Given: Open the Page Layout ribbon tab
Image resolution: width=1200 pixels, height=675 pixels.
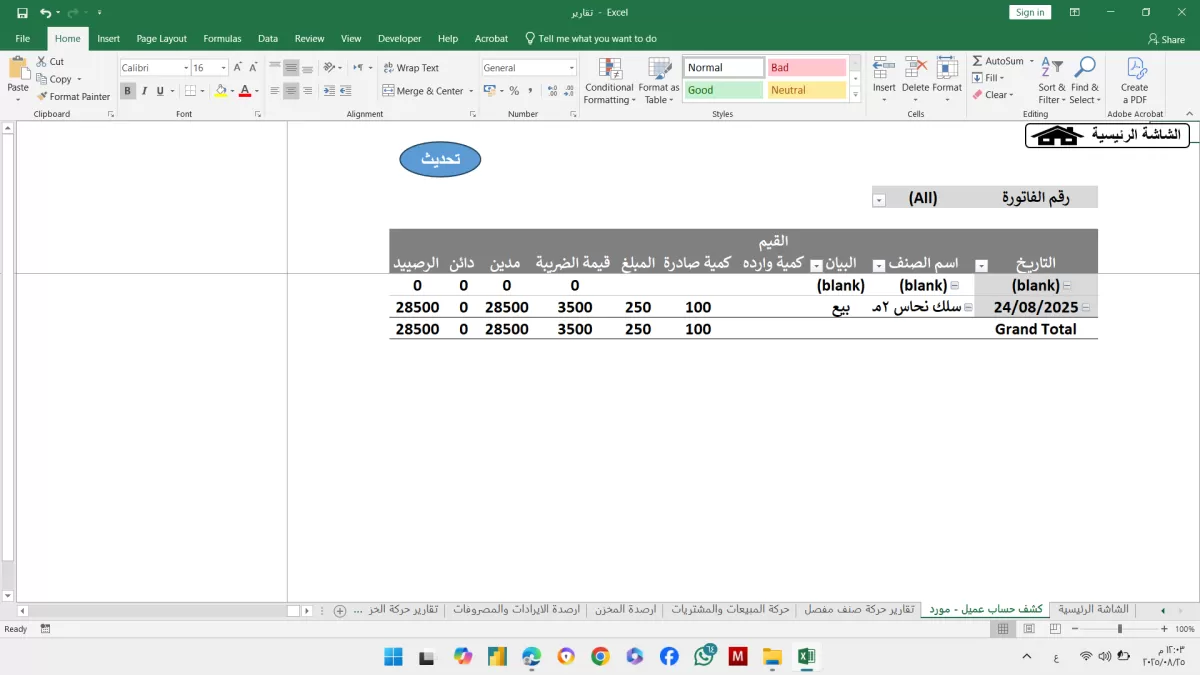Looking at the screenshot, I should coord(161,39).
